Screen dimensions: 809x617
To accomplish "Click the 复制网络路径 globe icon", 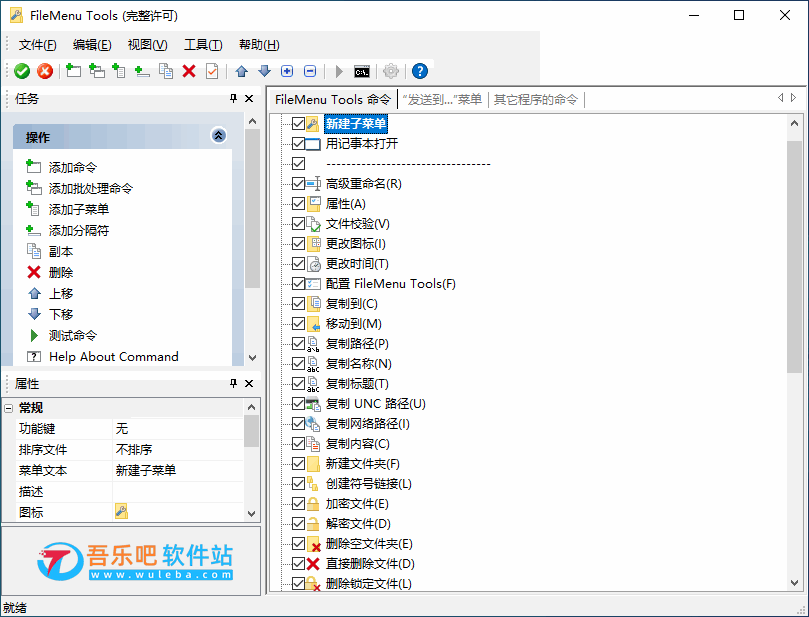I will (x=313, y=424).
